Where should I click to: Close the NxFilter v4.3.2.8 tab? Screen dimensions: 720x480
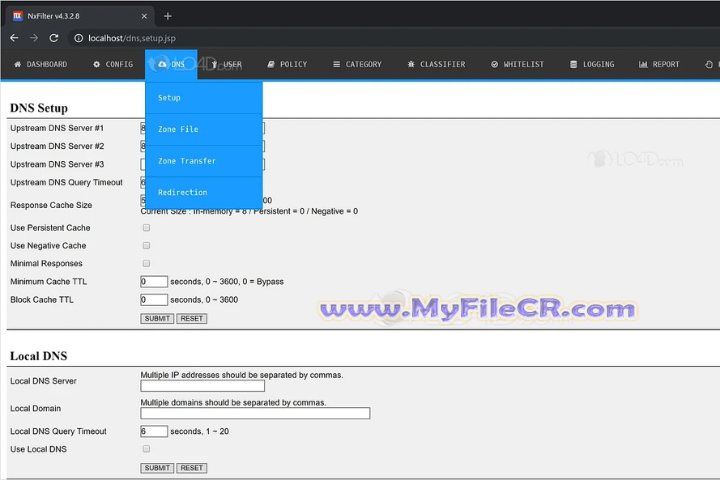point(144,16)
